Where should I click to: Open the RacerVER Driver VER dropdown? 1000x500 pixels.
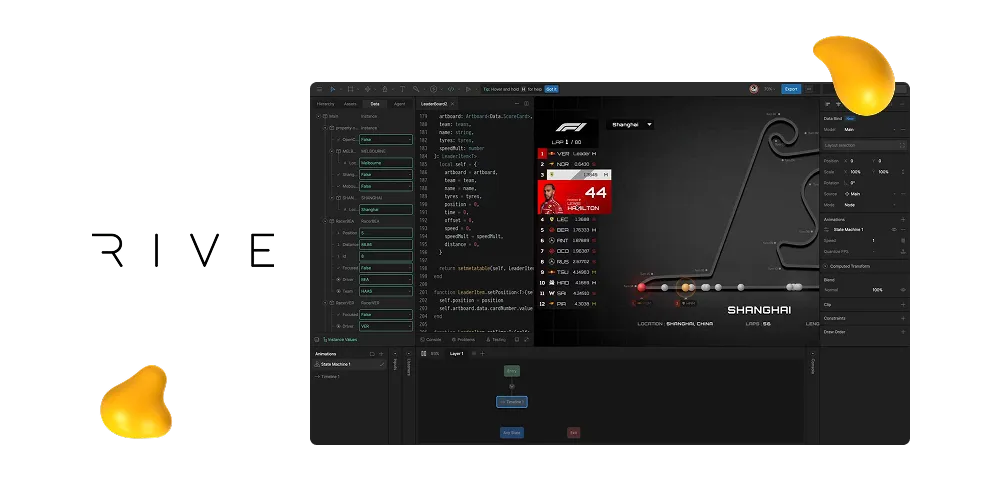click(386, 326)
